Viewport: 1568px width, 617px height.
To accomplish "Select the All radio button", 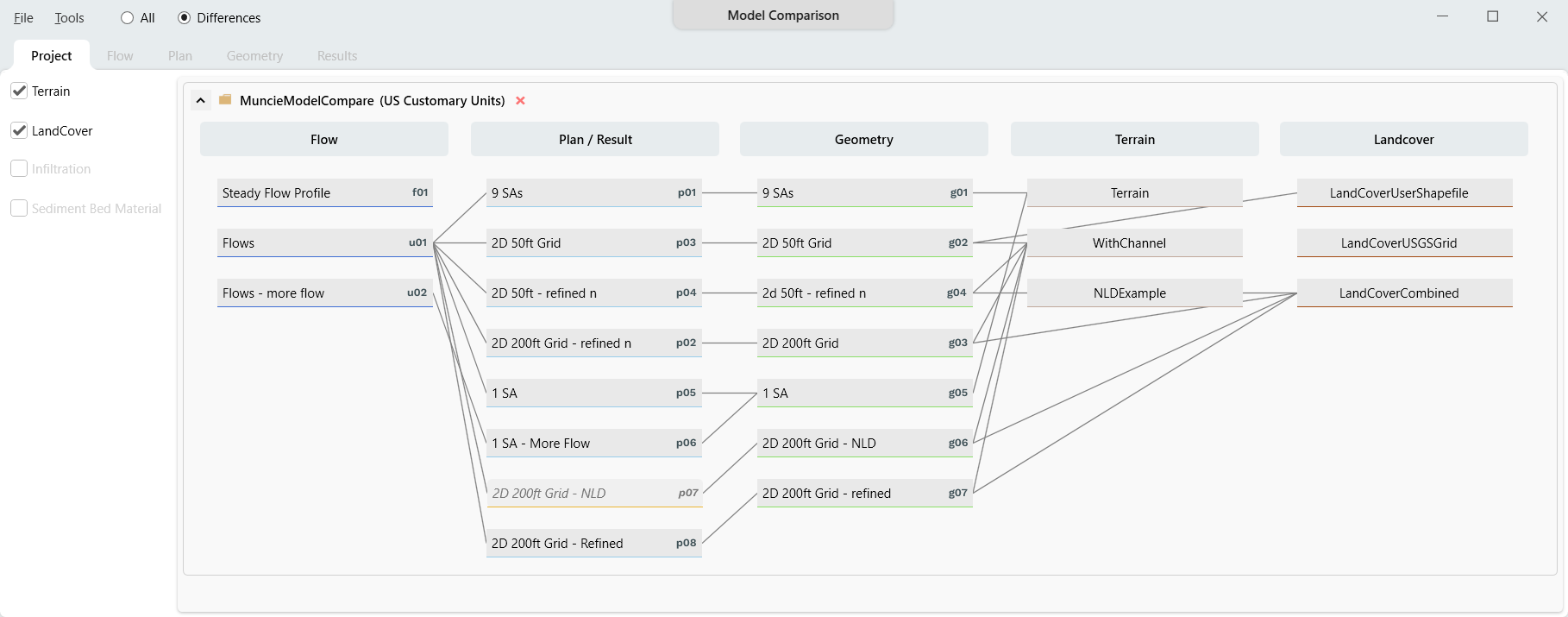I will [x=128, y=18].
